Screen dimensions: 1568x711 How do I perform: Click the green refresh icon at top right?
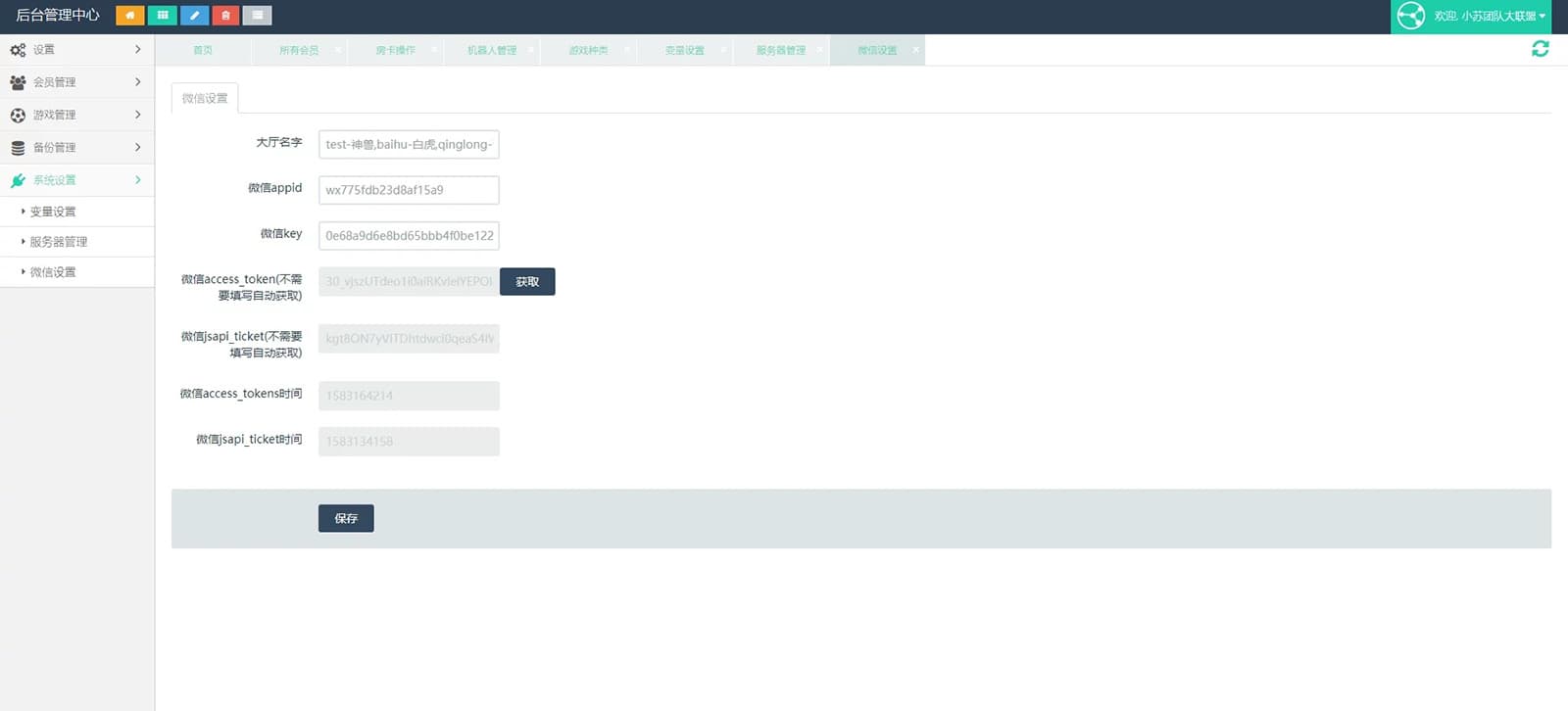(1540, 49)
